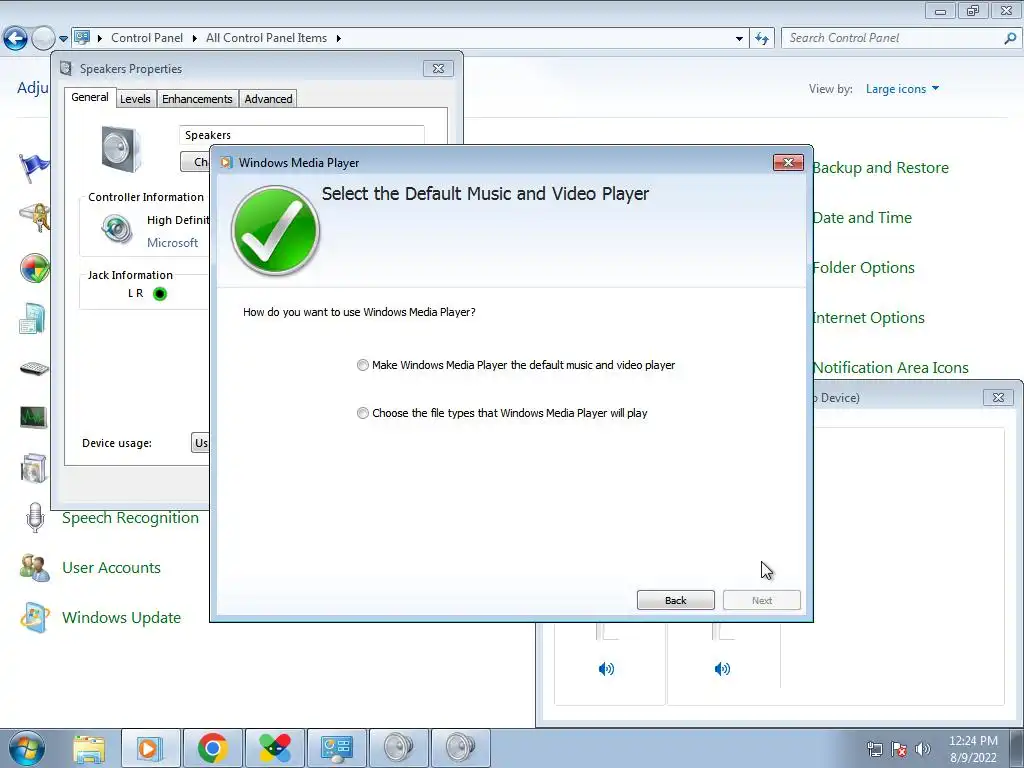The image size is (1024, 768).
Task: Click the address bar refresh button
Action: (762, 39)
